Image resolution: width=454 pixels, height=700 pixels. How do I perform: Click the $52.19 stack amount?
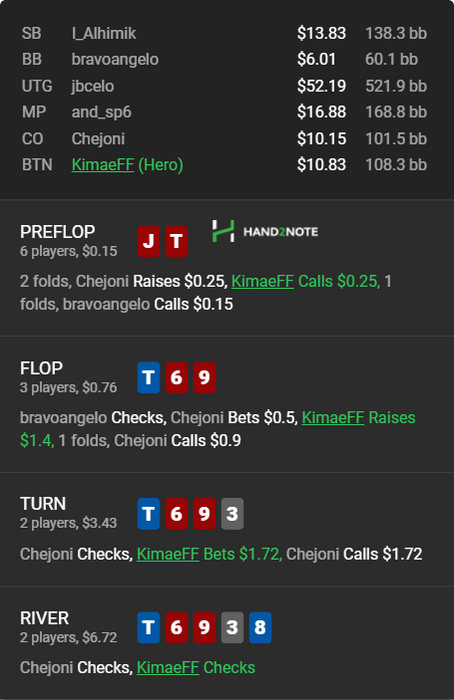pos(321,86)
